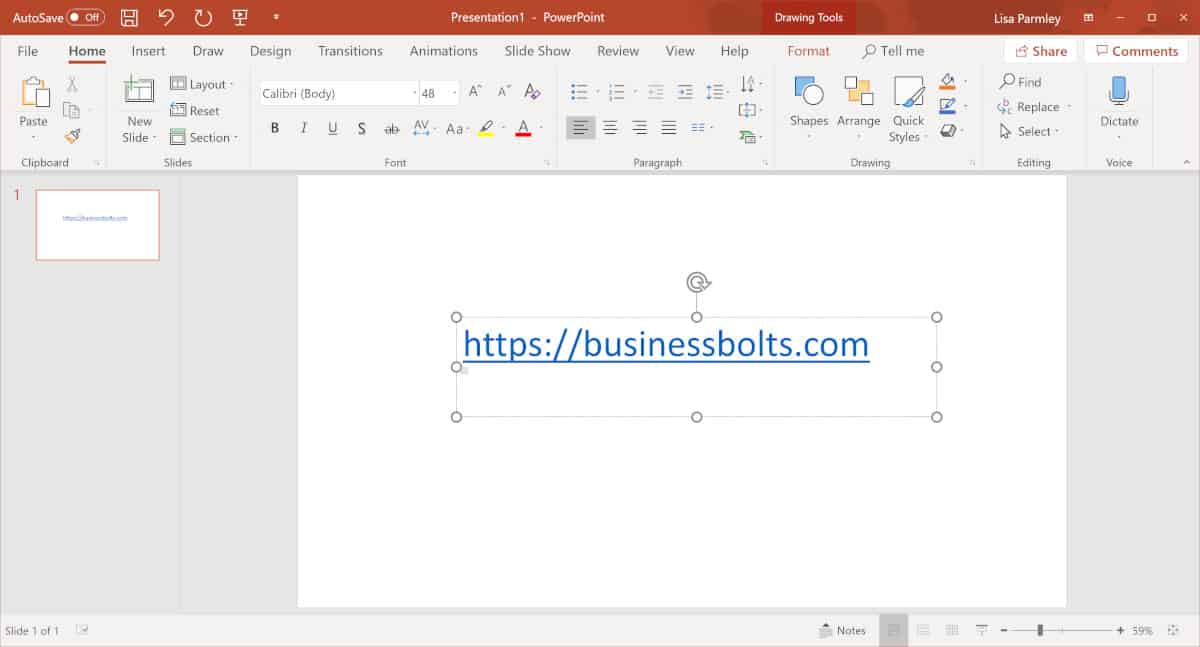Image resolution: width=1200 pixels, height=647 pixels.
Task: Justify the paragraph text
Action: click(x=669, y=127)
